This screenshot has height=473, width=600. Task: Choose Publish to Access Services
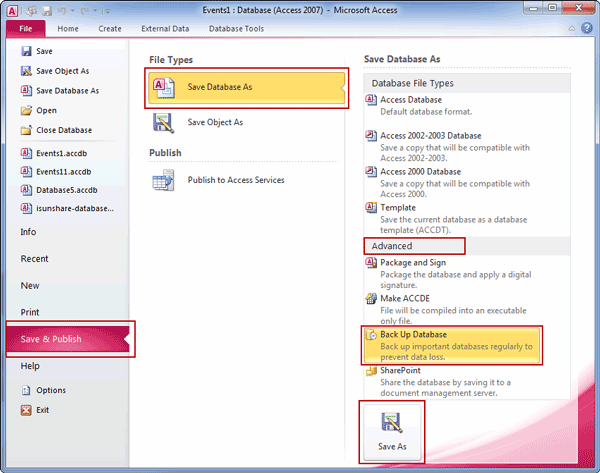pos(236,180)
